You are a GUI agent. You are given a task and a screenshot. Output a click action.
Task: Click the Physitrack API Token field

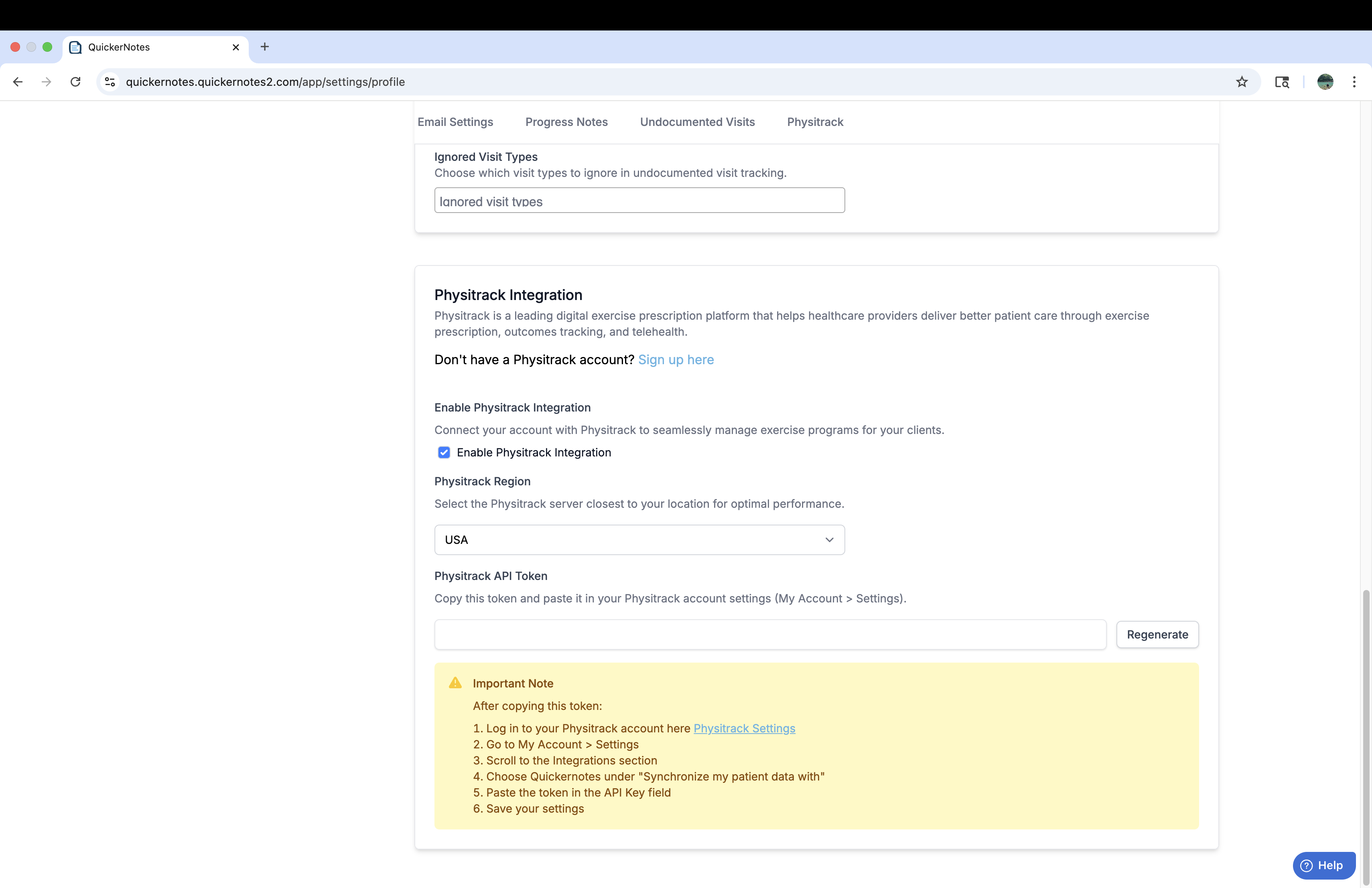769,635
